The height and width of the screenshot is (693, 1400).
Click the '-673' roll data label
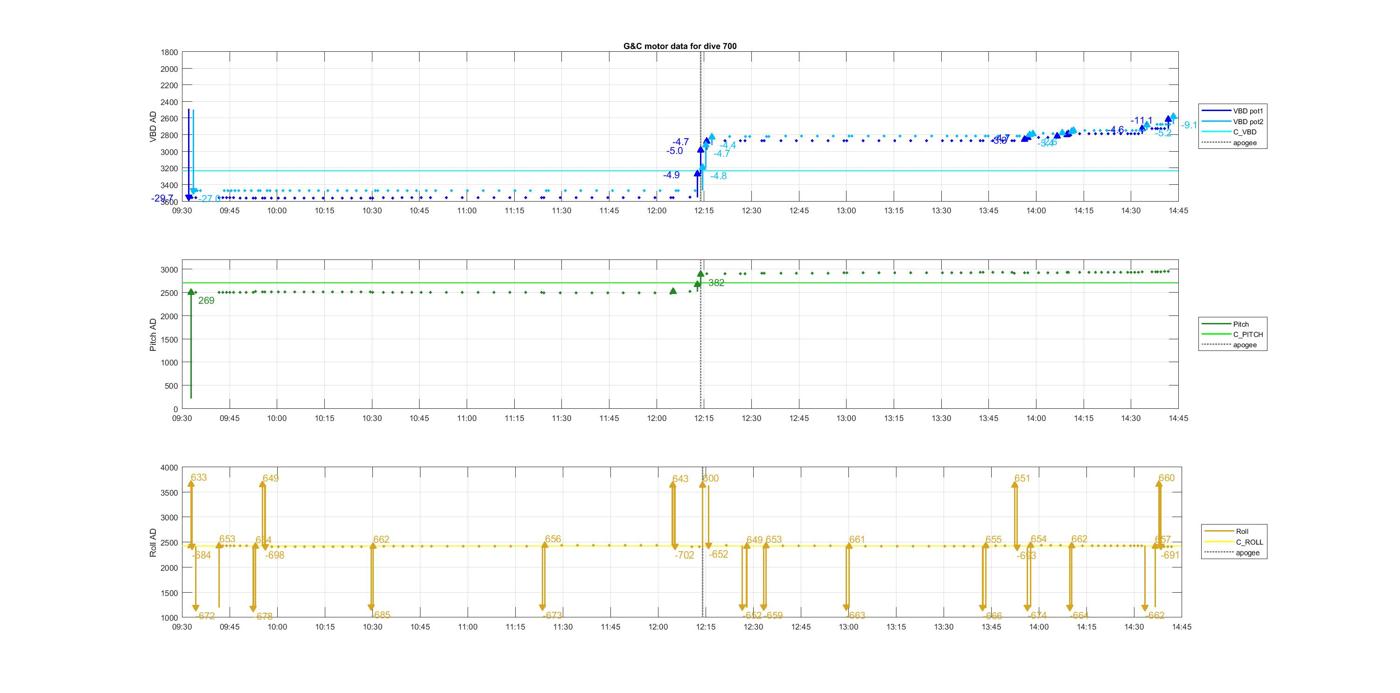[553, 615]
